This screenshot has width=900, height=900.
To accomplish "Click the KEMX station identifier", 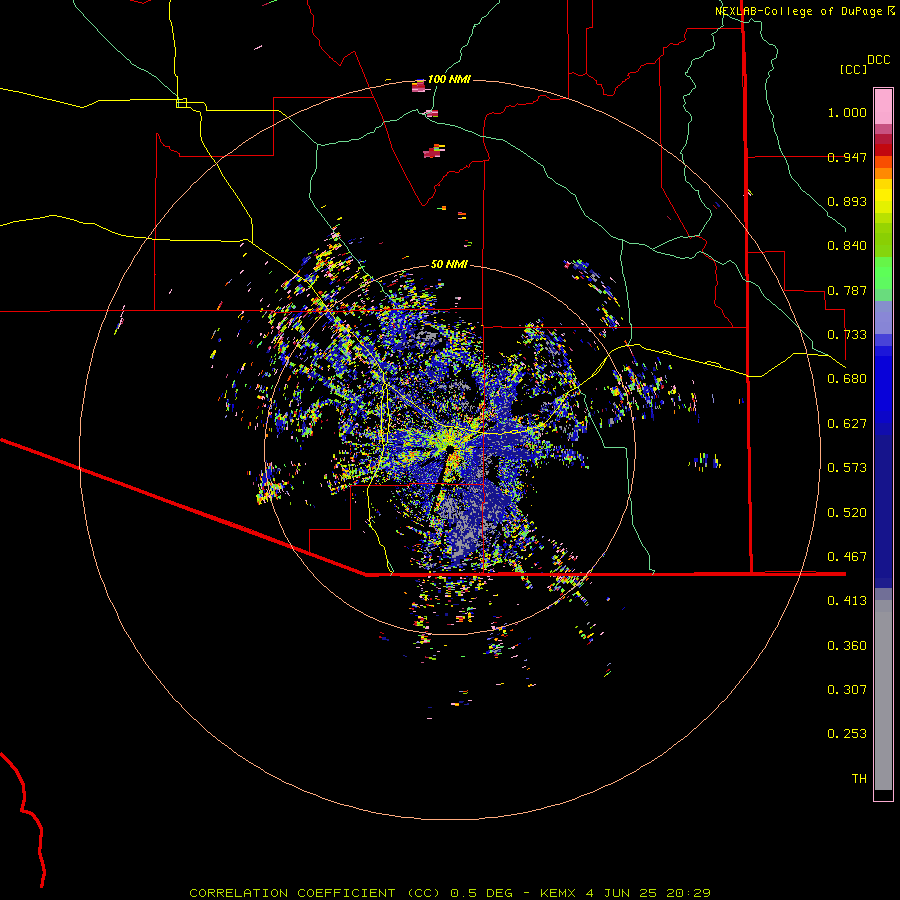I will [x=558, y=893].
